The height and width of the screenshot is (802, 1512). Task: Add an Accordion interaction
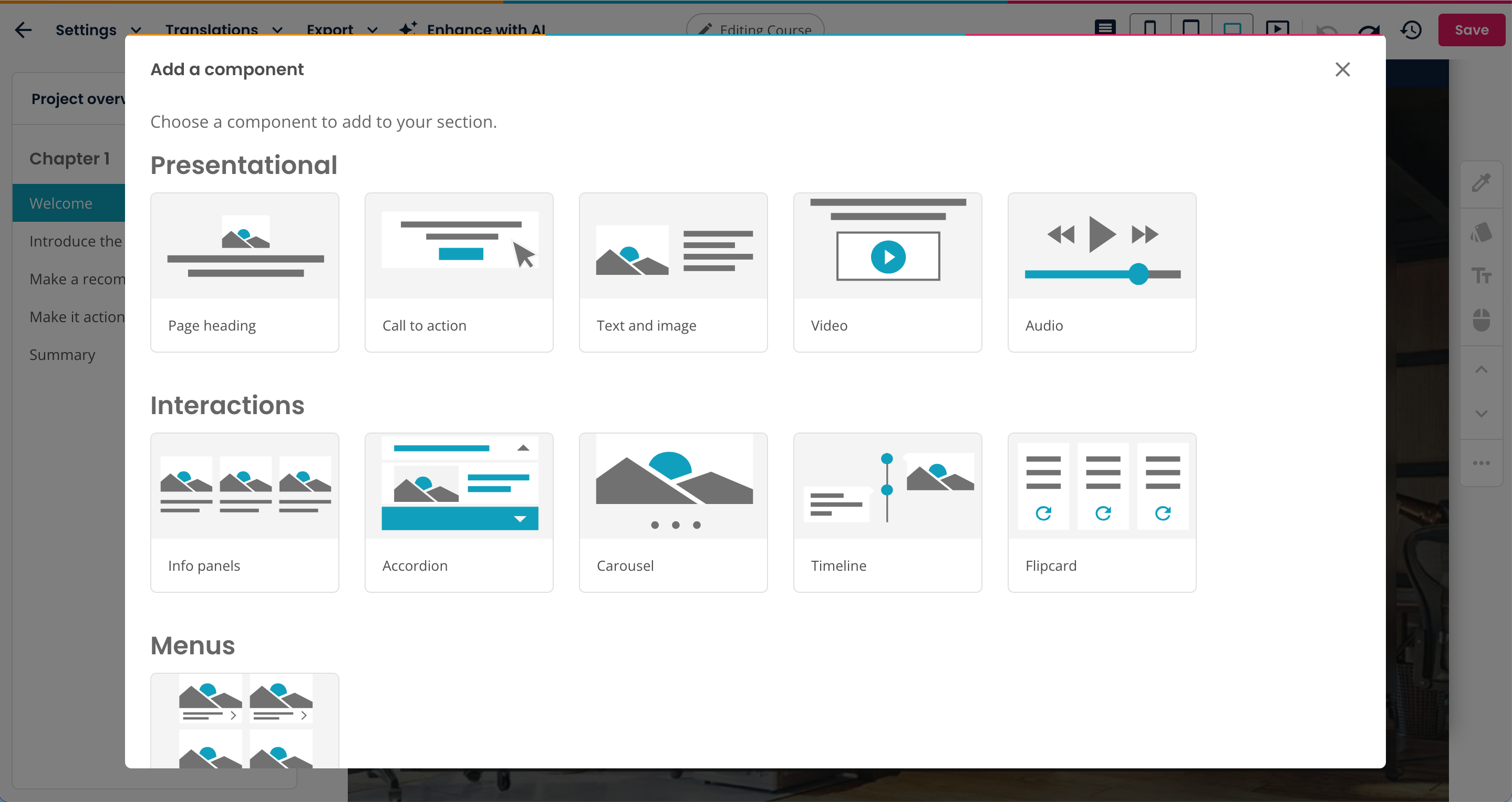click(x=459, y=512)
